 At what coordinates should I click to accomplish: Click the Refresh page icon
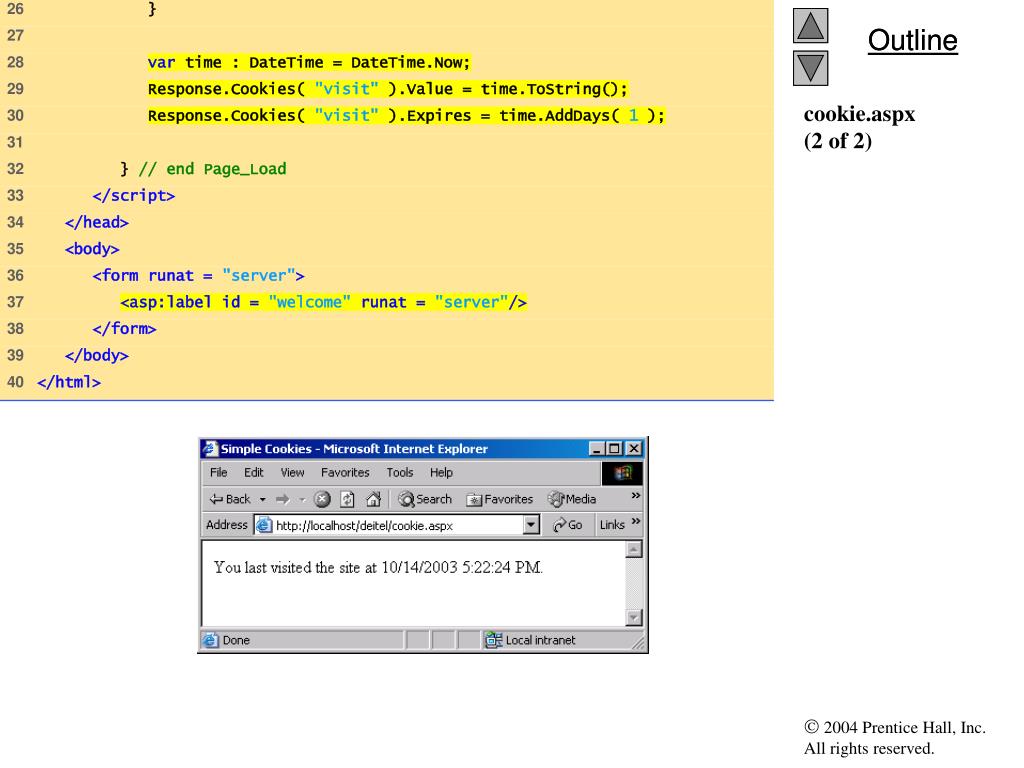coord(347,500)
